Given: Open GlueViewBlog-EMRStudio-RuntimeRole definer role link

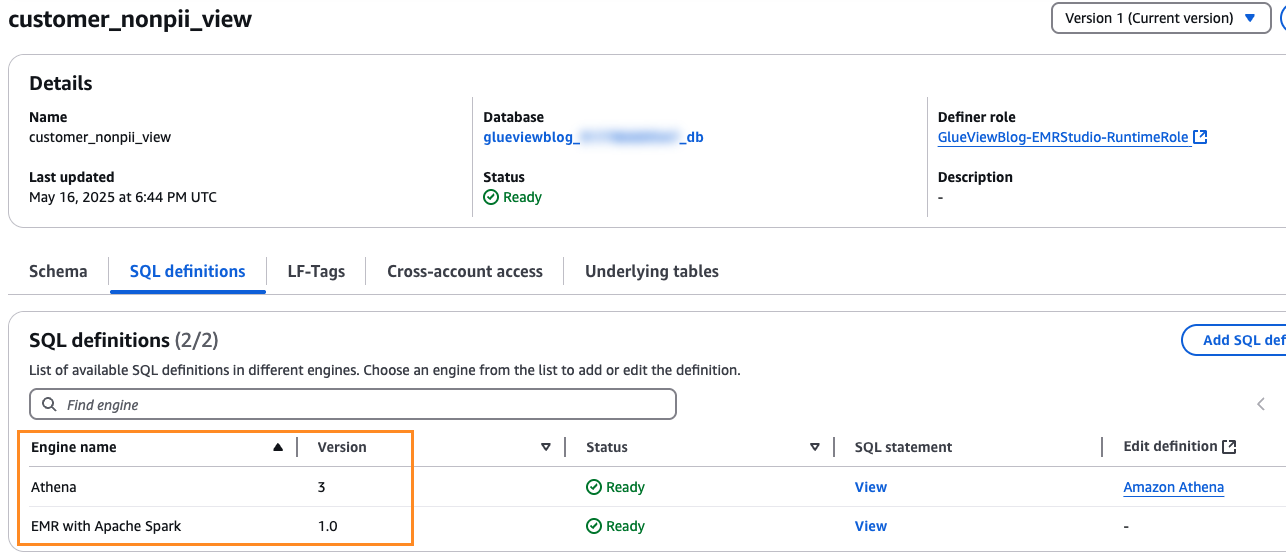Looking at the screenshot, I should [x=1064, y=137].
